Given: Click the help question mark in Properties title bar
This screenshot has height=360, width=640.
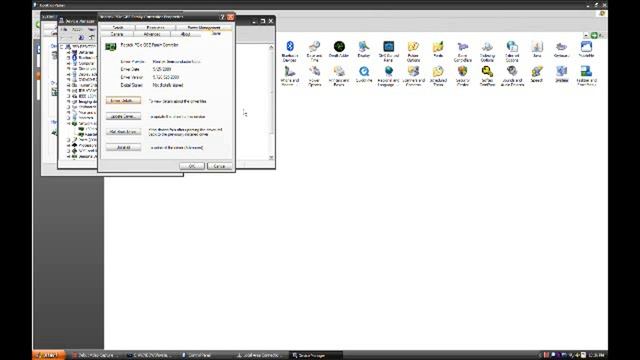Looking at the screenshot, I should pos(222,17).
